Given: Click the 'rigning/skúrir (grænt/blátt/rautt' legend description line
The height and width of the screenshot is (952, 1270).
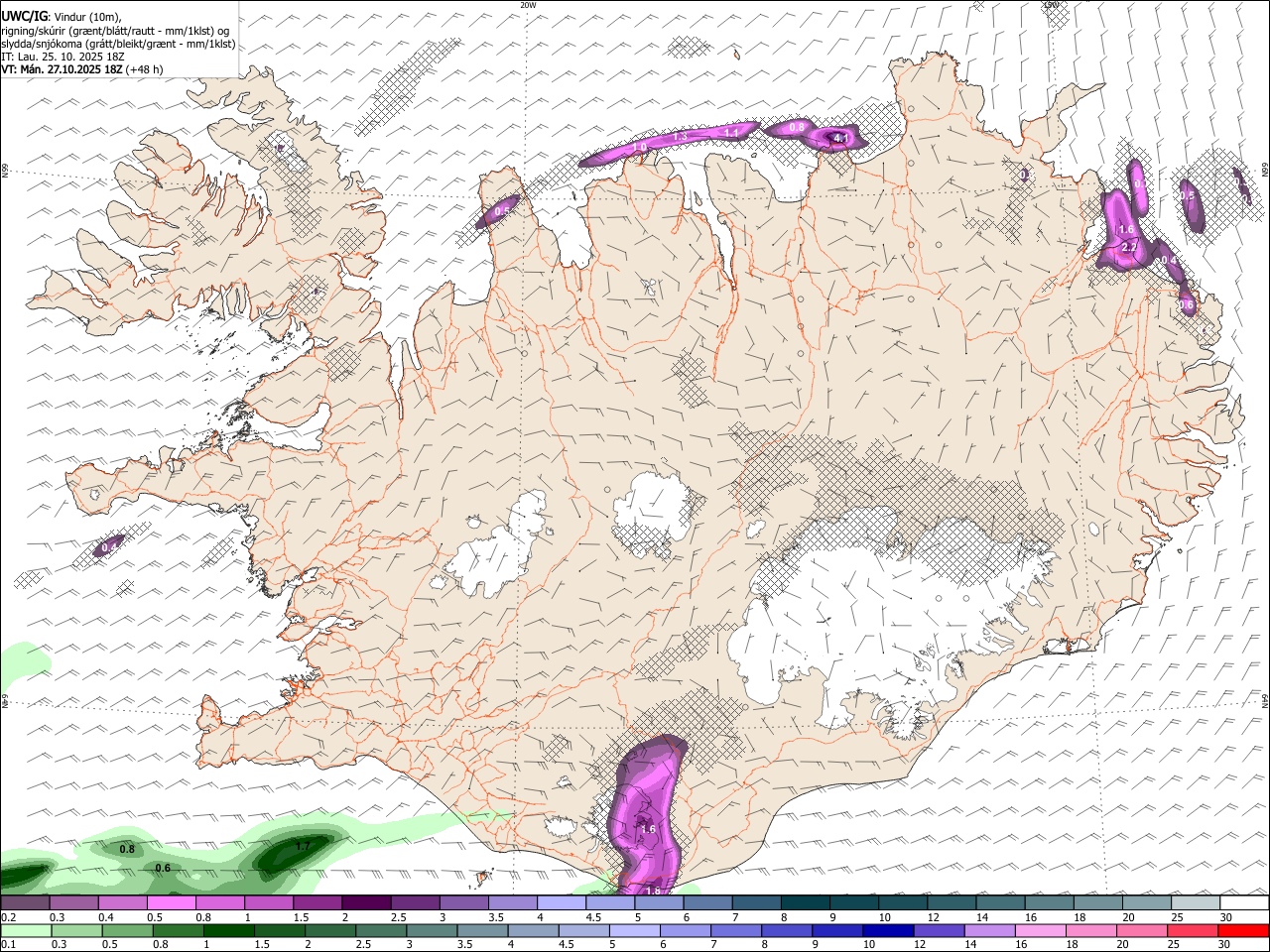Looking at the screenshot, I should pos(115,31).
